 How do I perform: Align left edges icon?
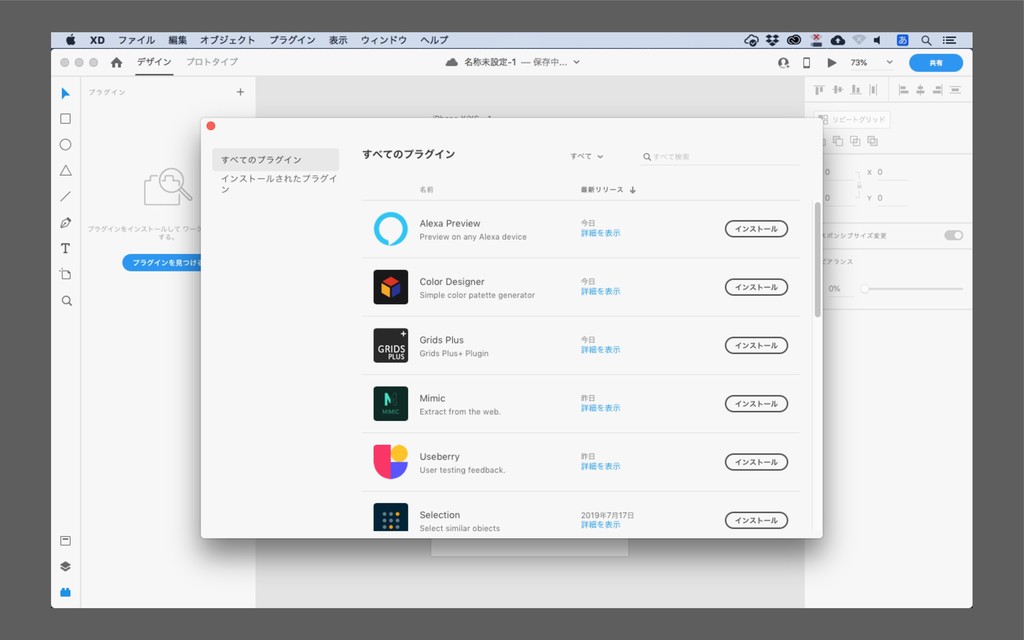pos(903,89)
